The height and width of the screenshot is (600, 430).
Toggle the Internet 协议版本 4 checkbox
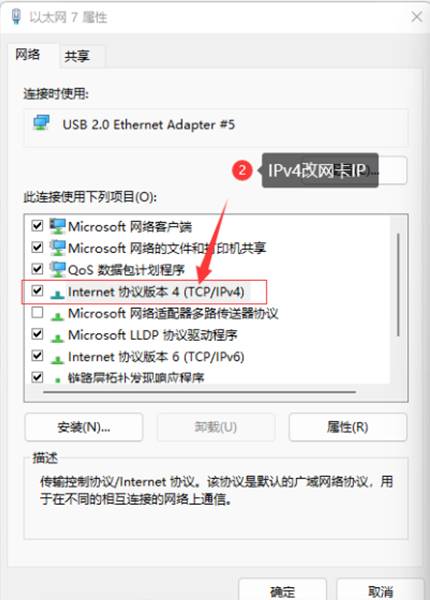(37, 290)
